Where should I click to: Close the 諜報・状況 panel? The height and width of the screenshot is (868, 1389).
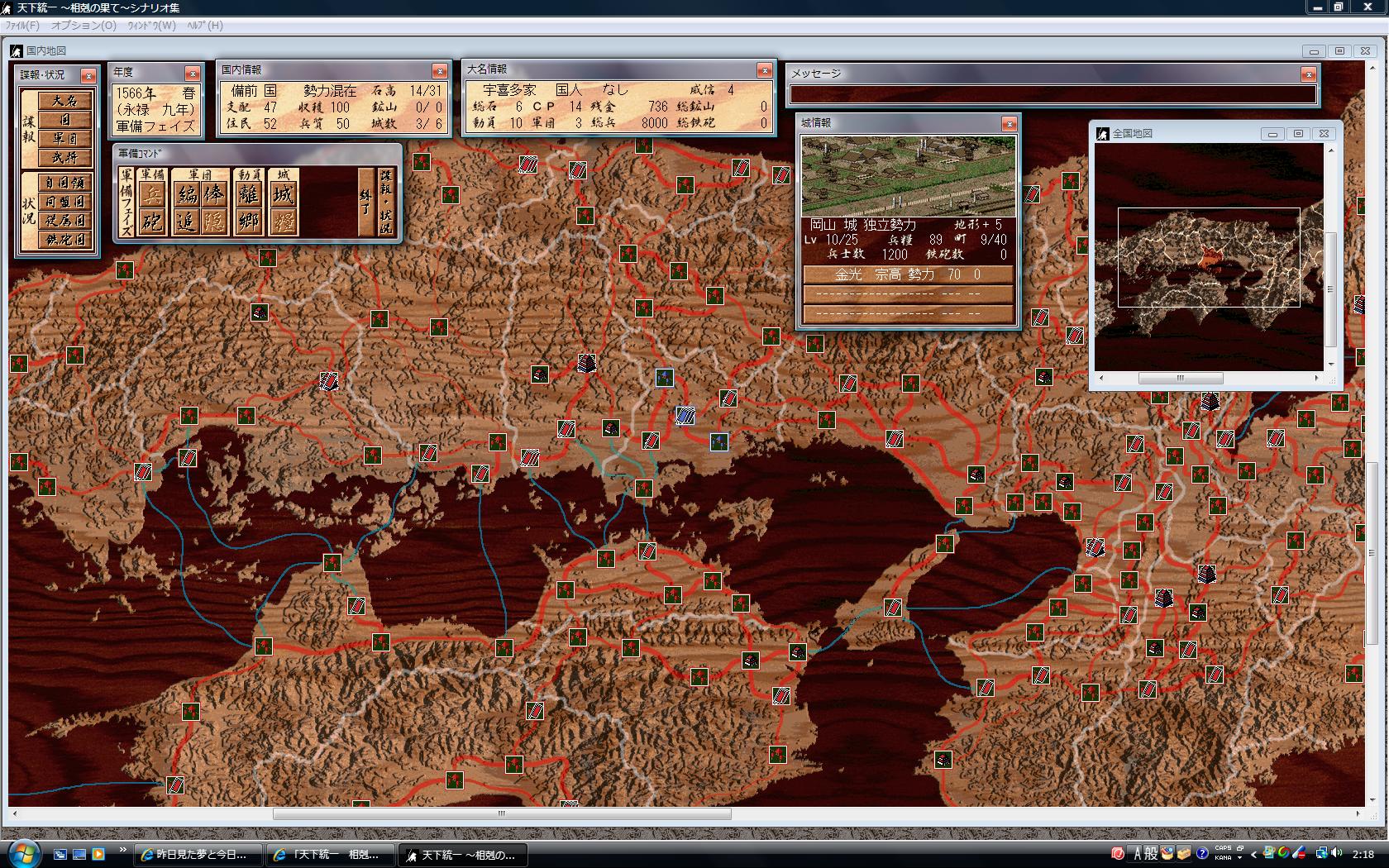click(x=88, y=76)
